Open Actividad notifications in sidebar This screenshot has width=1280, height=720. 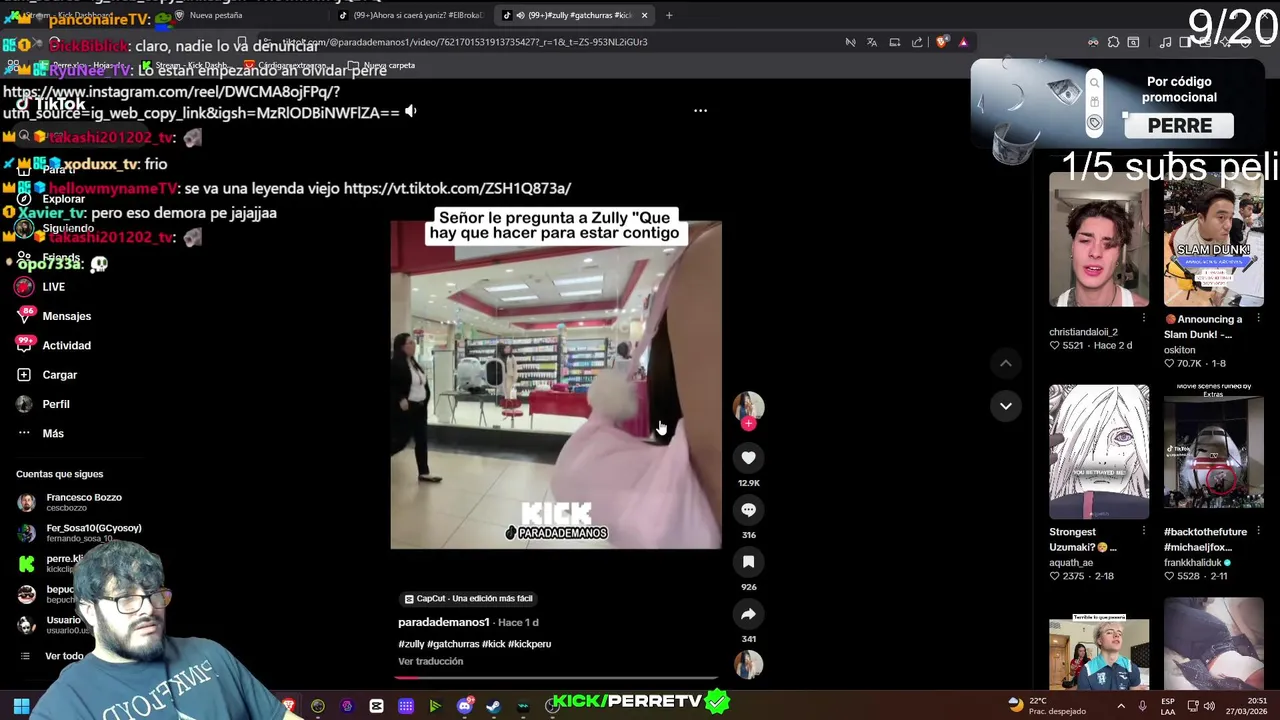point(54,345)
